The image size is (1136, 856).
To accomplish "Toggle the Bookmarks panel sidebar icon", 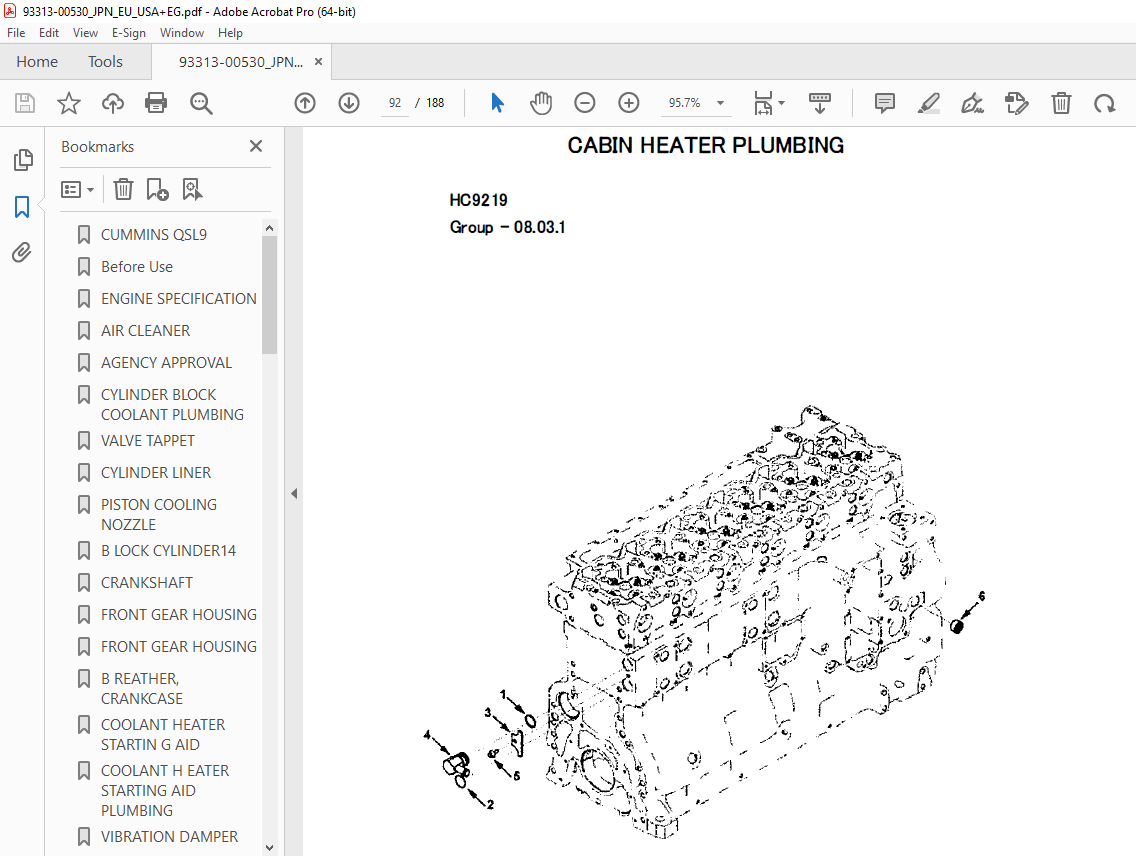I will [x=22, y=206].
